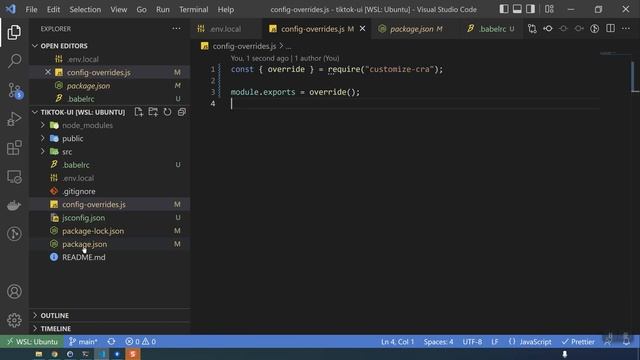Open the View menu
This screenshot has width=640, height=360.
tap(118, 9)
